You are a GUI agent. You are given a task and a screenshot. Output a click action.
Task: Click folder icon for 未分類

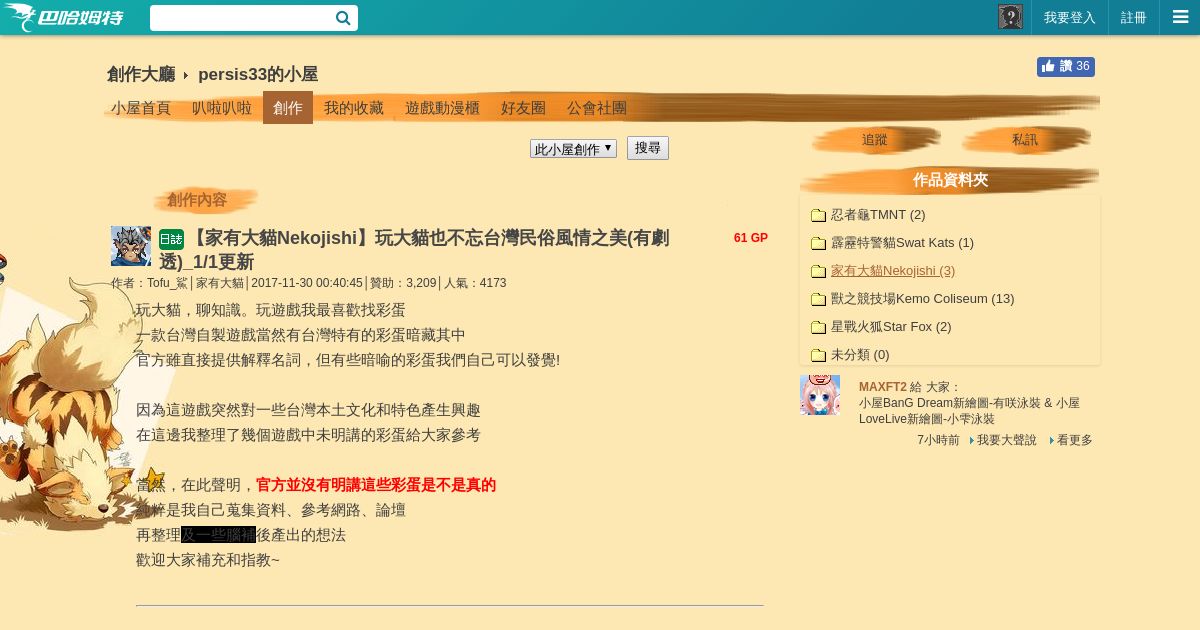[818, 355]
